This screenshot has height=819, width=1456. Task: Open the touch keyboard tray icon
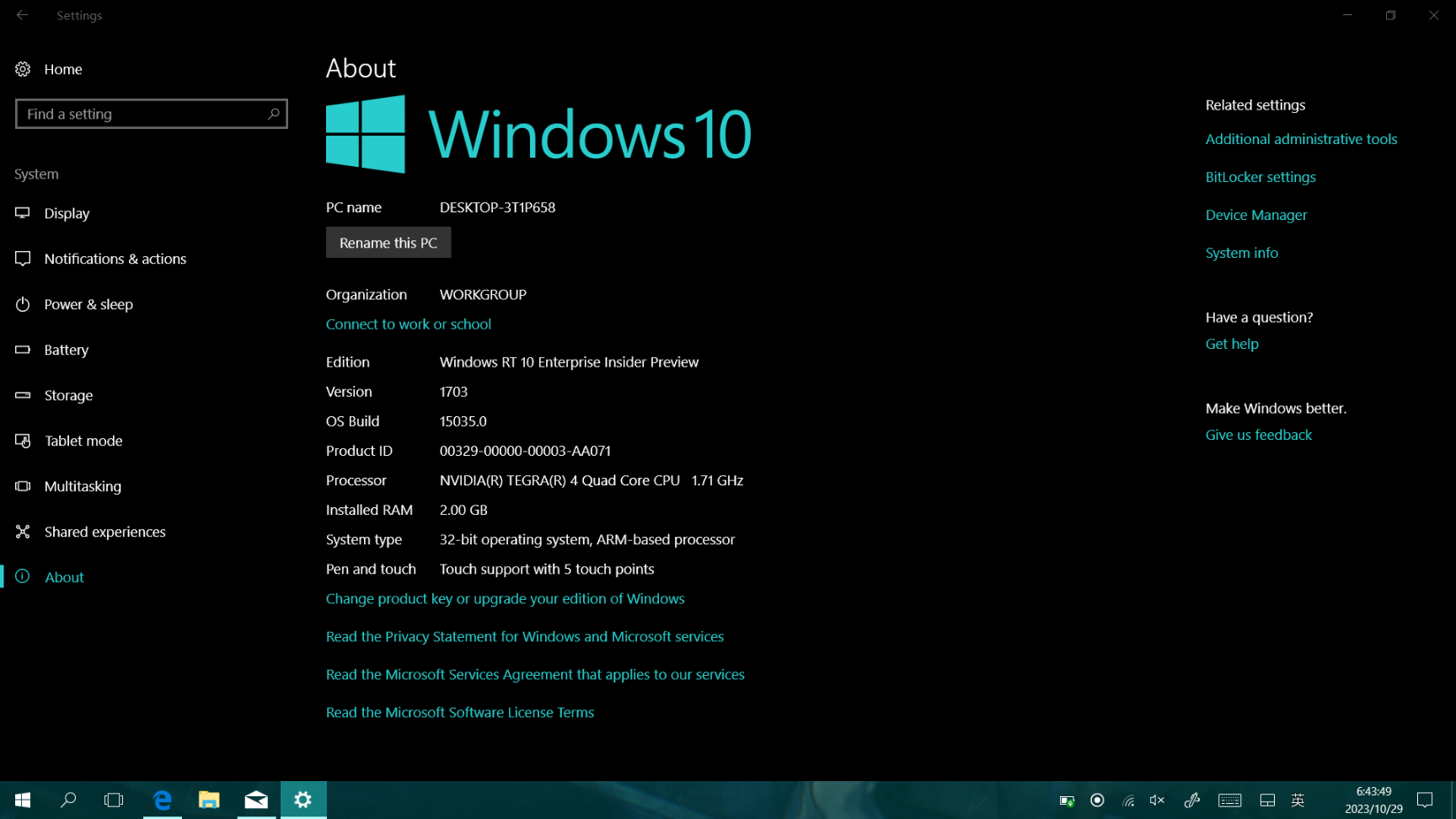[x=1229, y=800]
